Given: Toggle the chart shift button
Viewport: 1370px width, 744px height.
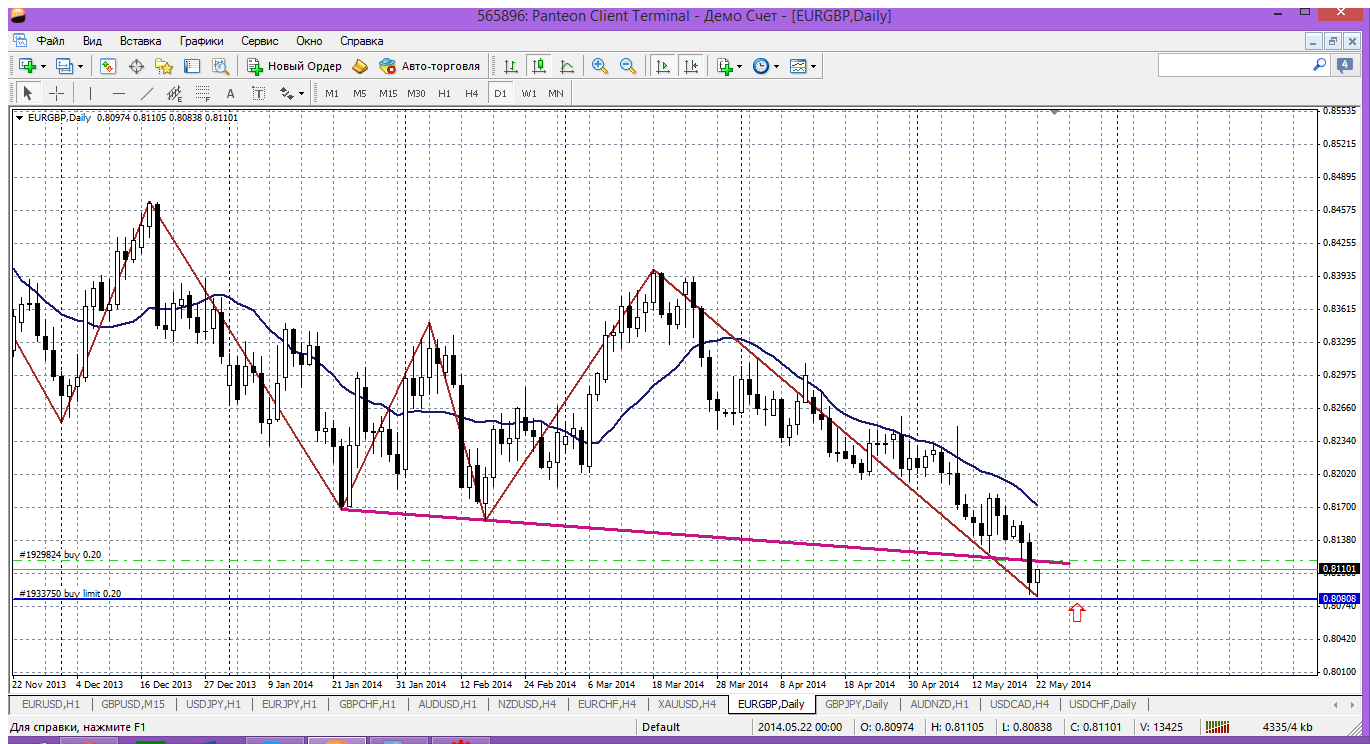Looking at the screenshot, I should click(x=690, y=66).
